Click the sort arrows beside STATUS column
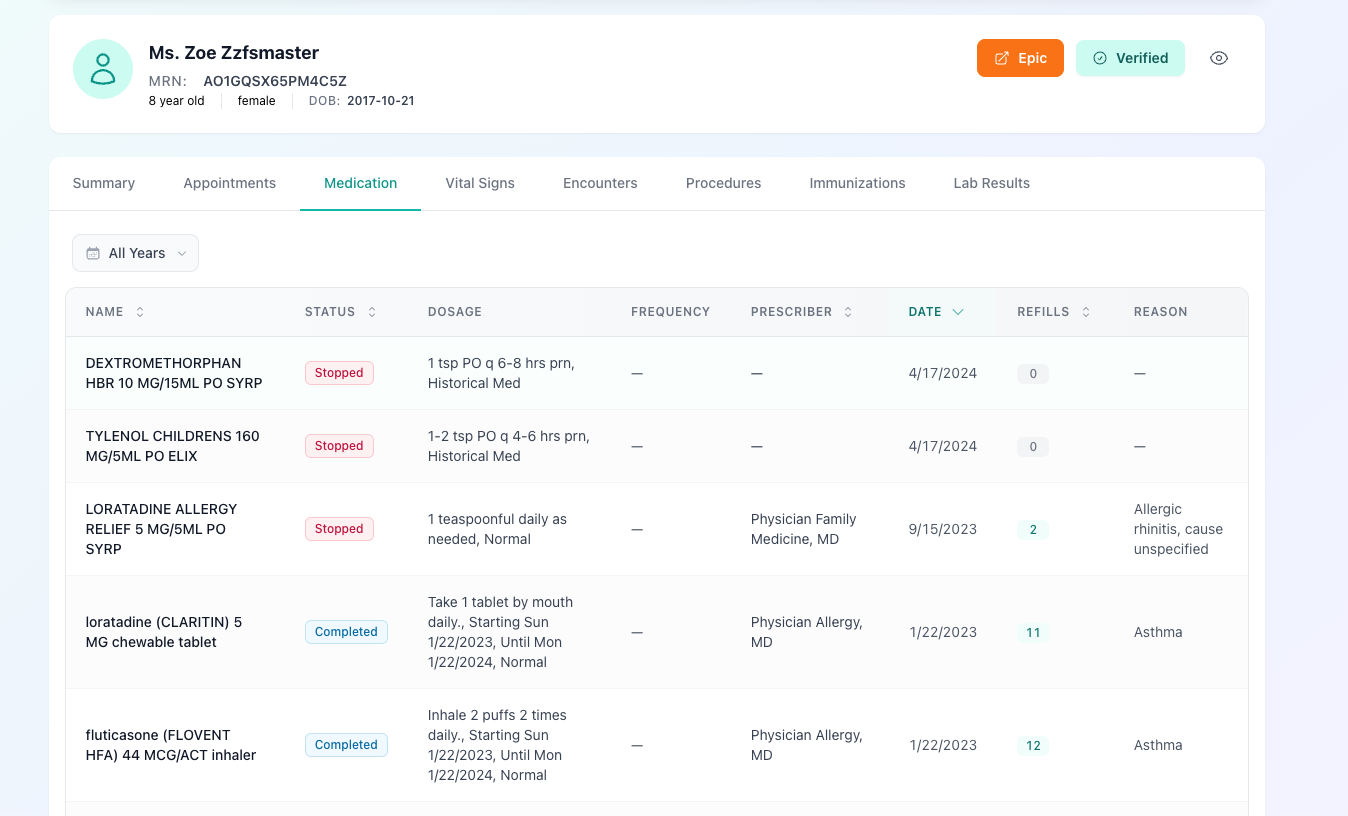This screenshot has height=816, width=1348. (370, 311)
